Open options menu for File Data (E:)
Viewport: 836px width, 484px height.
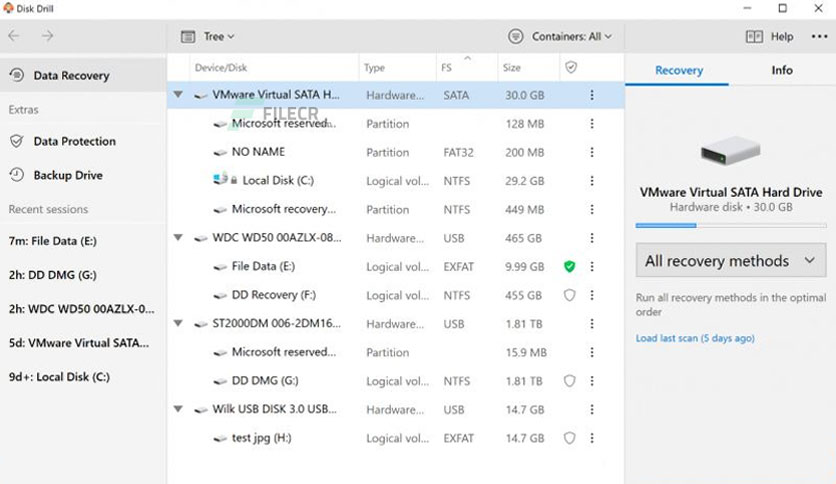tap(592, 267)
